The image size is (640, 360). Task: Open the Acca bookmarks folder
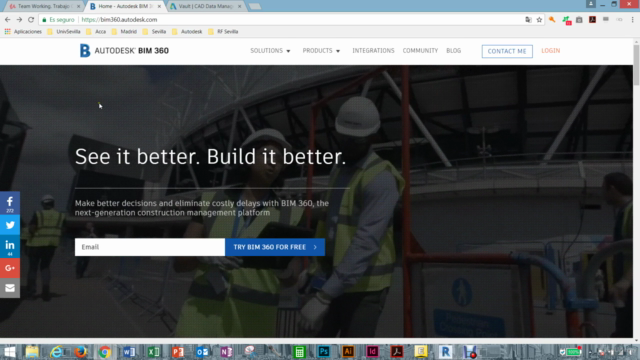tap(96, 31)
